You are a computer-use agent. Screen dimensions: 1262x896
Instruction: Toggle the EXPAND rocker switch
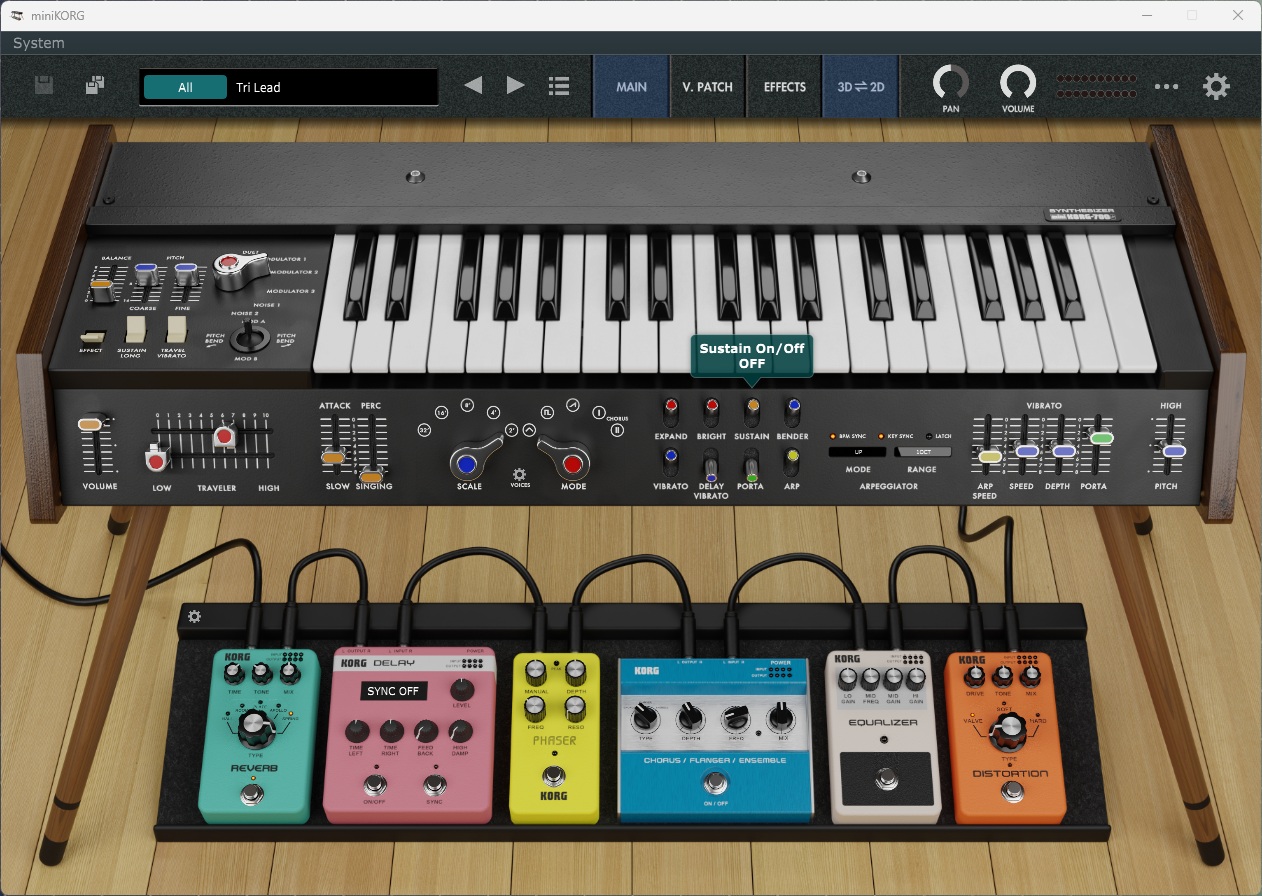click(670, 409)
